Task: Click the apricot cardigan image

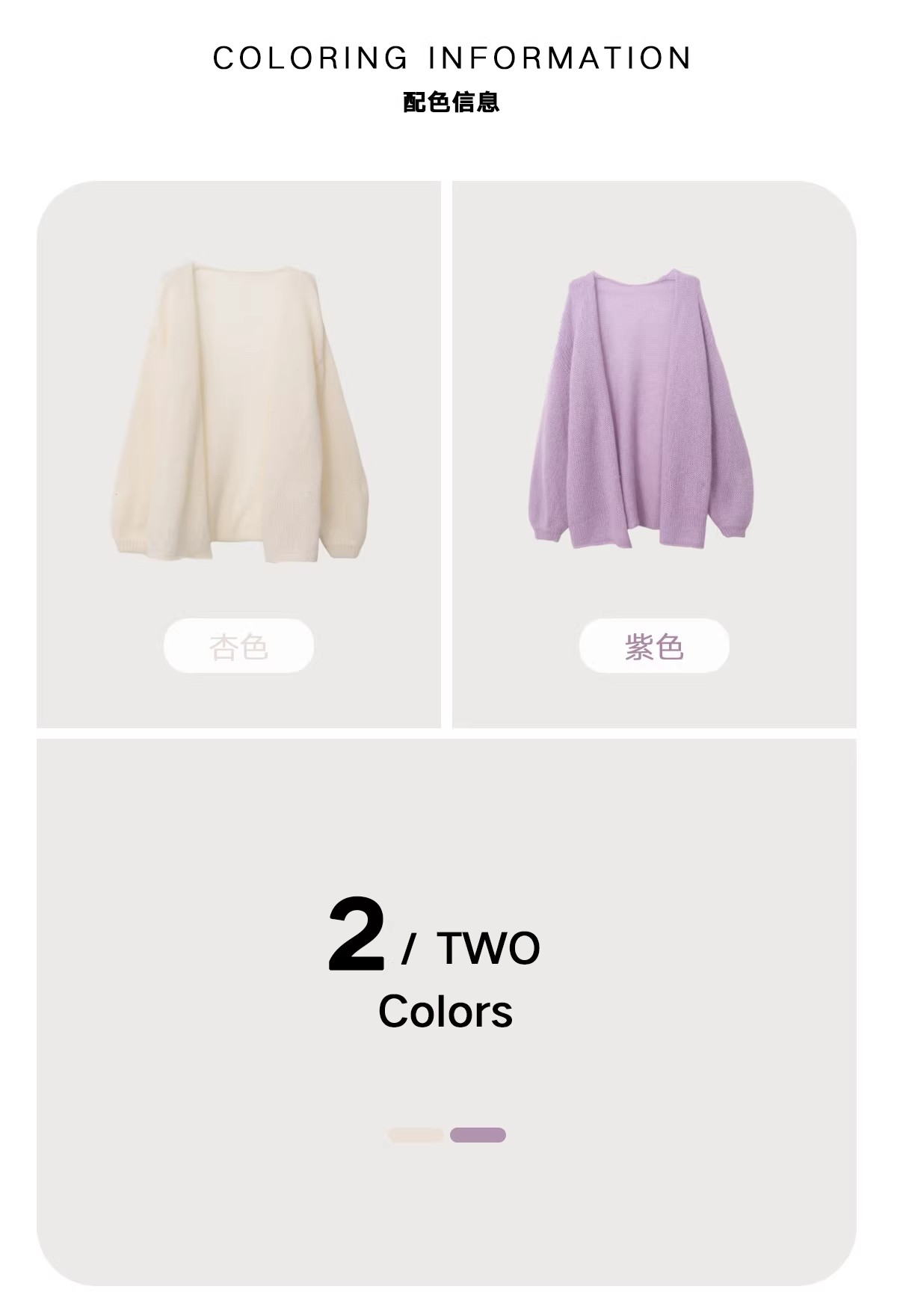Action: click(239, 412)
